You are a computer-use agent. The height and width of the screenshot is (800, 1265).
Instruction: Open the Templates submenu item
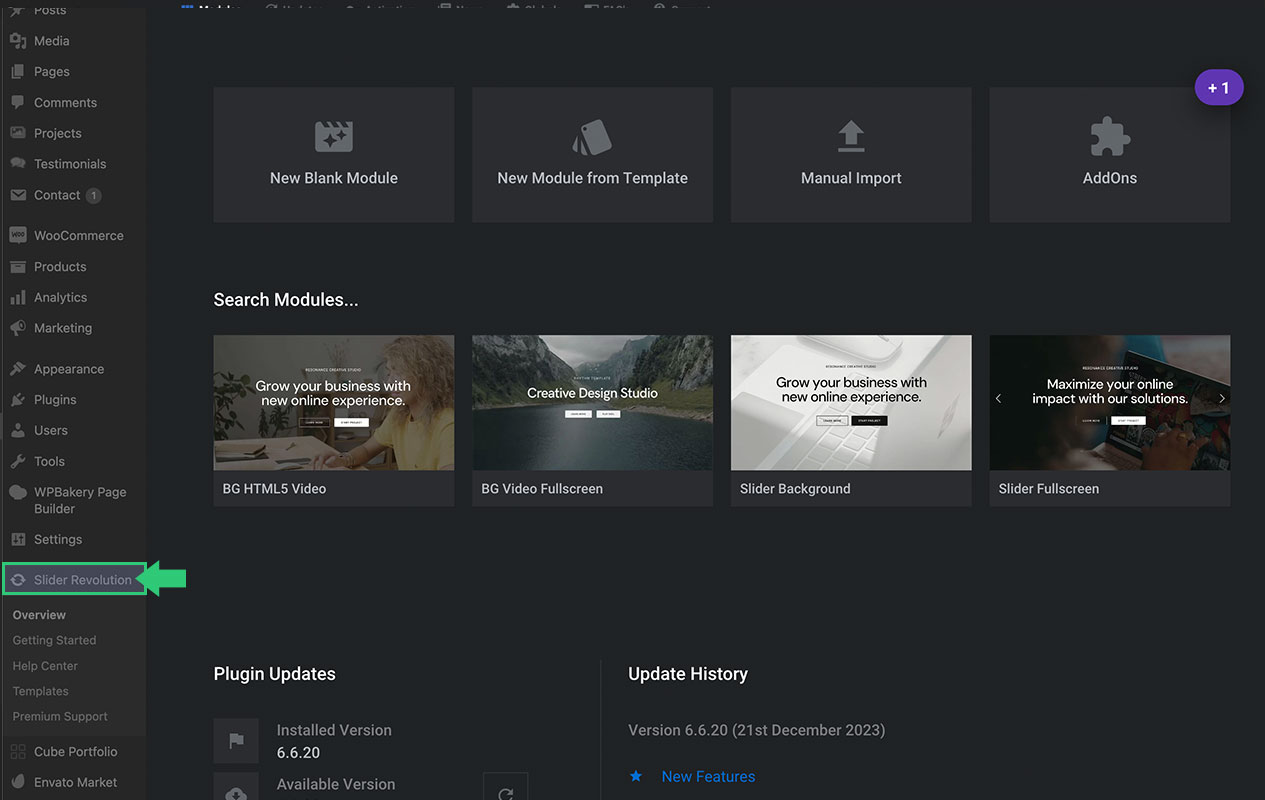[x=41, y=691]
